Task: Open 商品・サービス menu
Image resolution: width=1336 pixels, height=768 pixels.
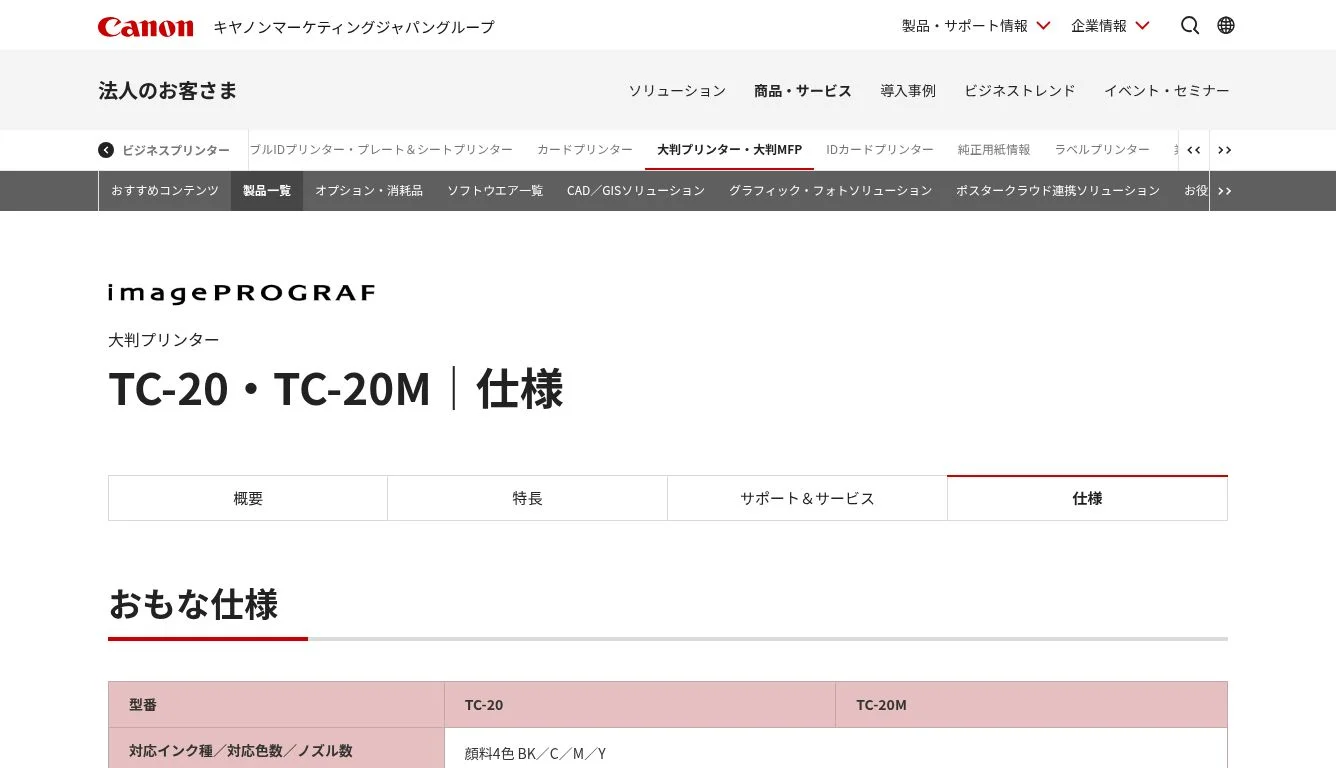Action: (803, 91)
